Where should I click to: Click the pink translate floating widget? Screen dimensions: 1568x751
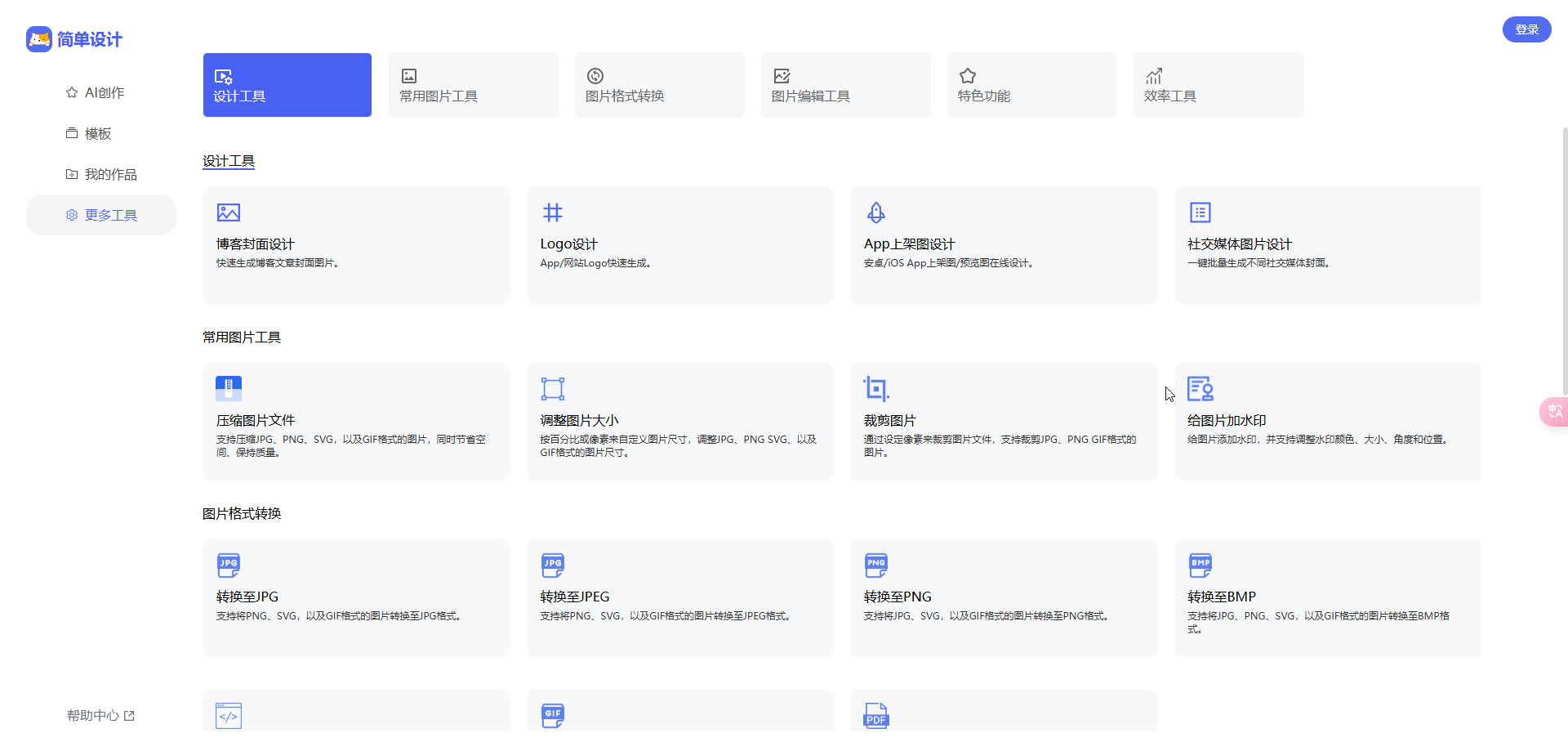click(1554, 411)
